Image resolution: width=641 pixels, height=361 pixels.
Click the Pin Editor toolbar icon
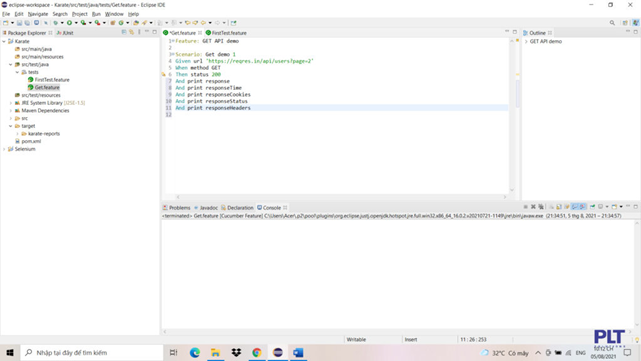233,23
